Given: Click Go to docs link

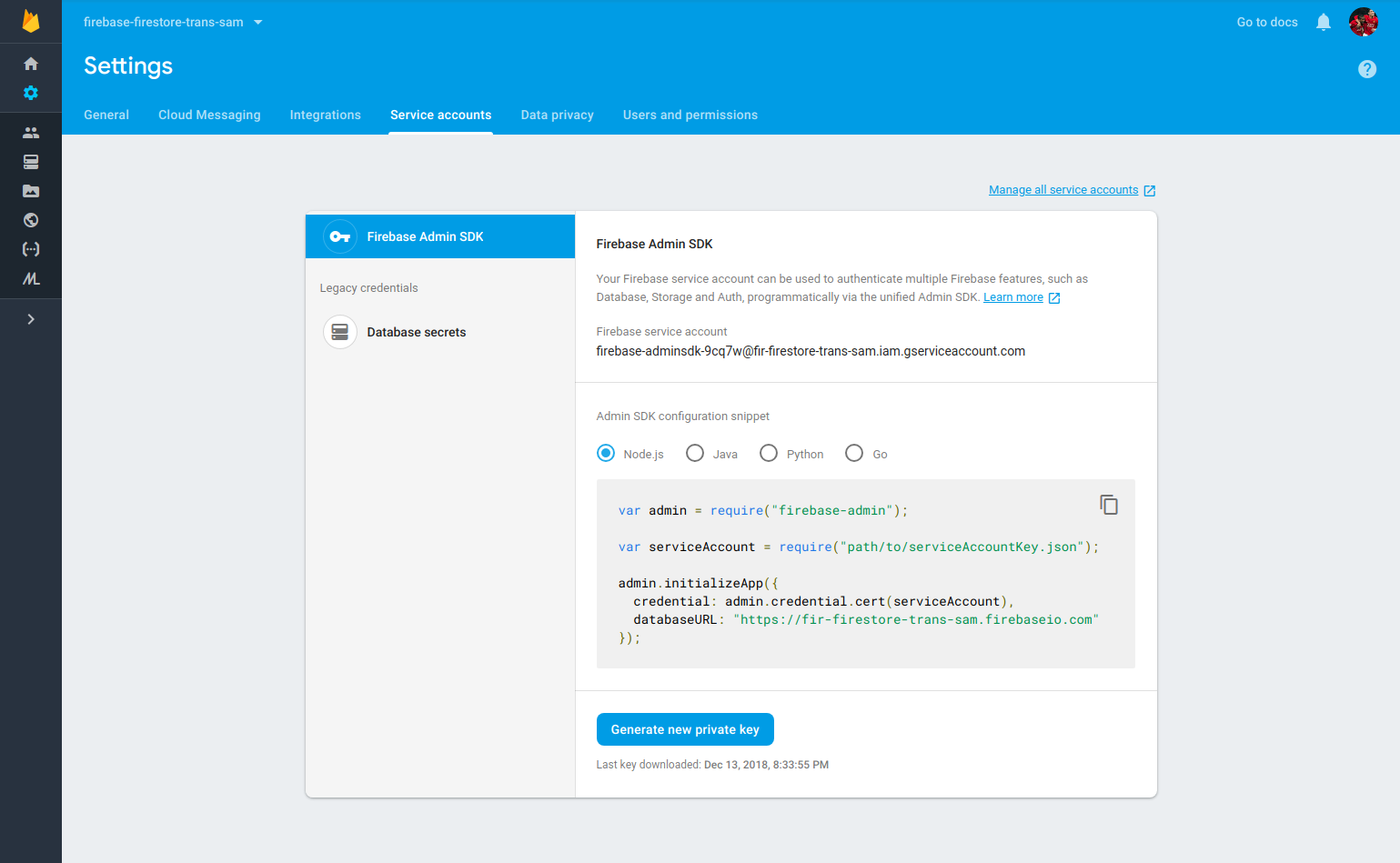Looking at the screenshot, I should (1267, 22).
